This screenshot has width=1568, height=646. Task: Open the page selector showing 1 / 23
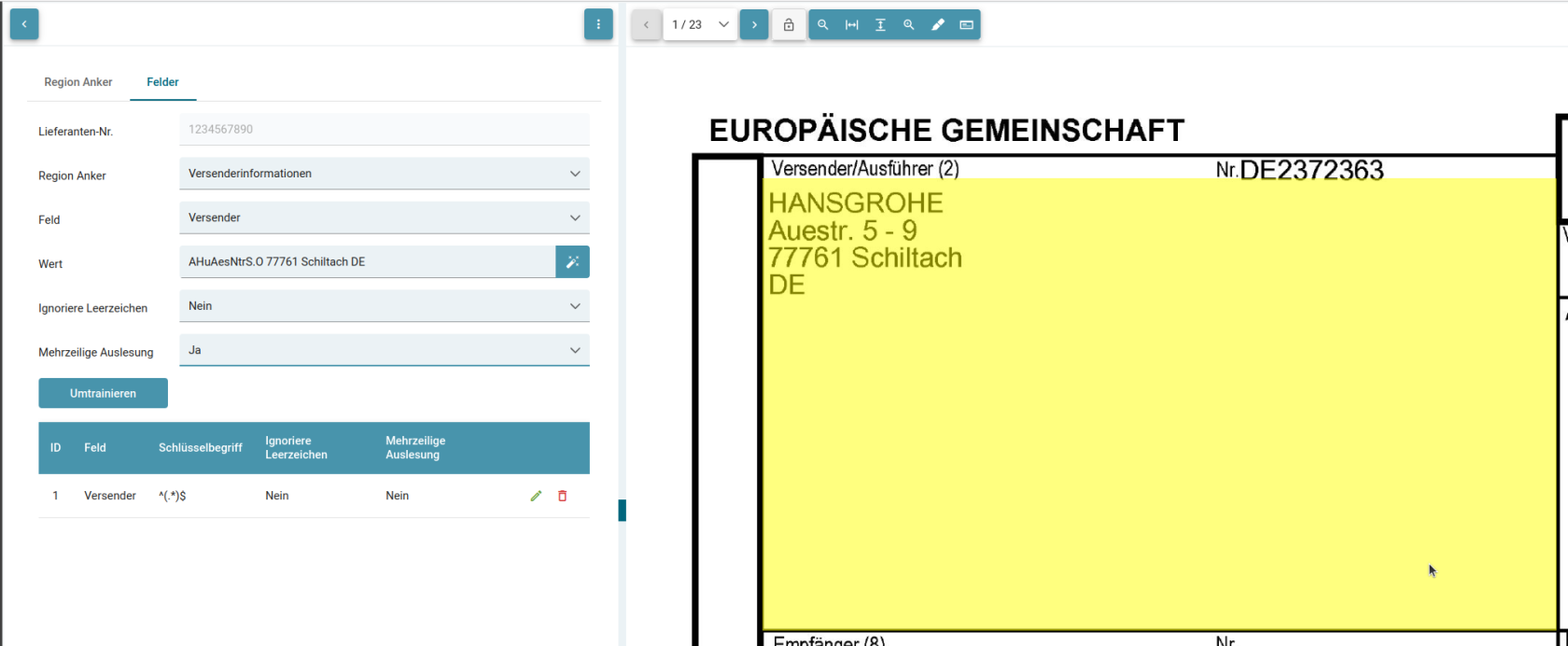tap(699, 25)
